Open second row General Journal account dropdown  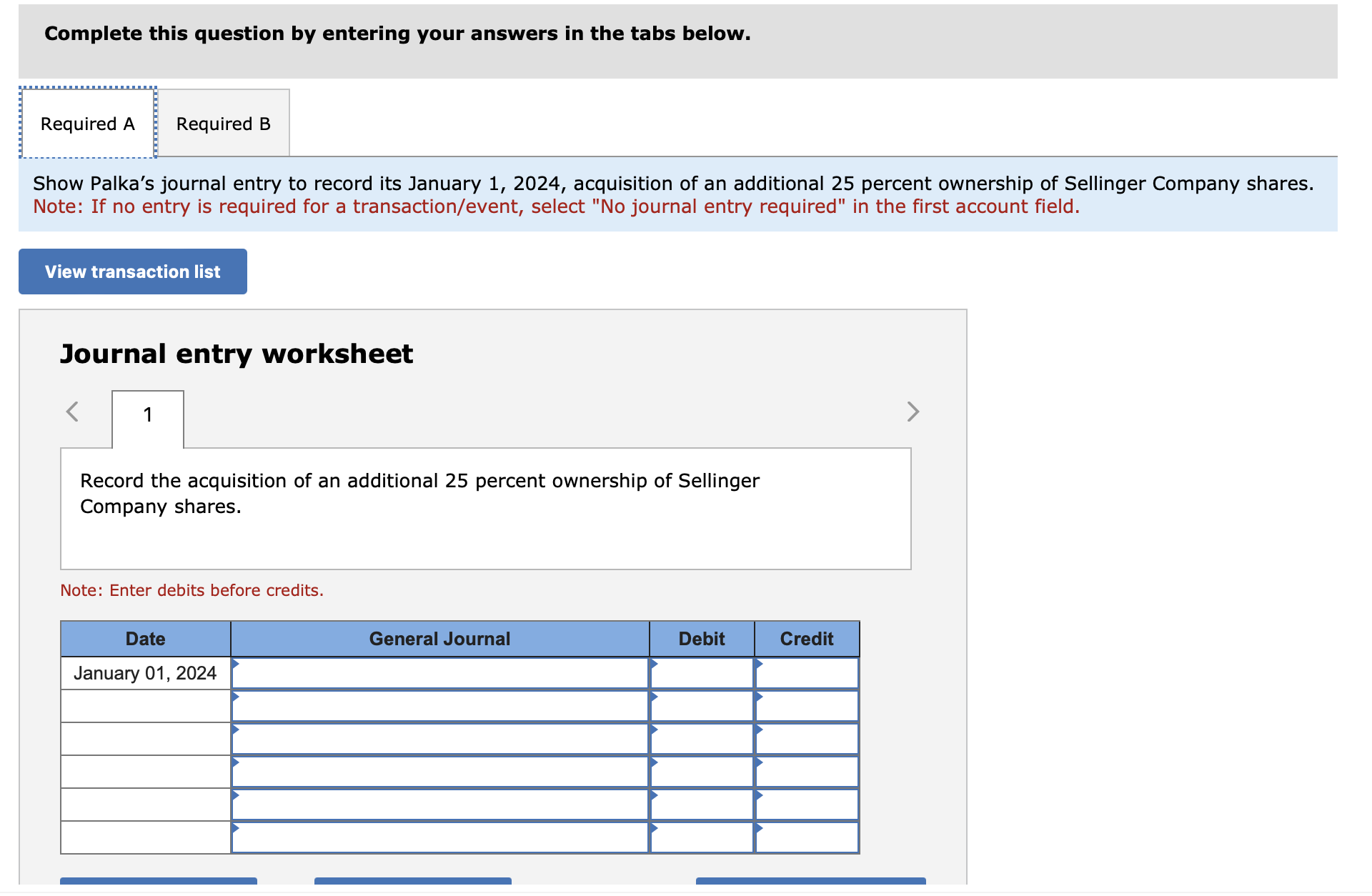pyautogui.click(x=439, y=707)
